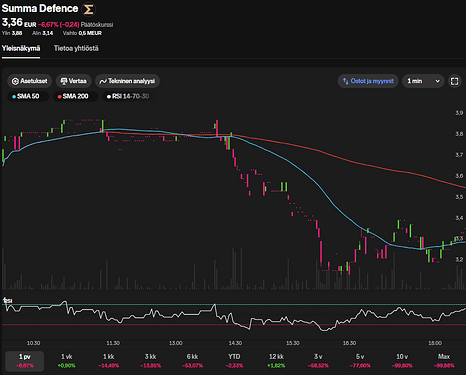Select the 1 vk time range
This screenshot has width=466, height=375.
pos(67,361)
